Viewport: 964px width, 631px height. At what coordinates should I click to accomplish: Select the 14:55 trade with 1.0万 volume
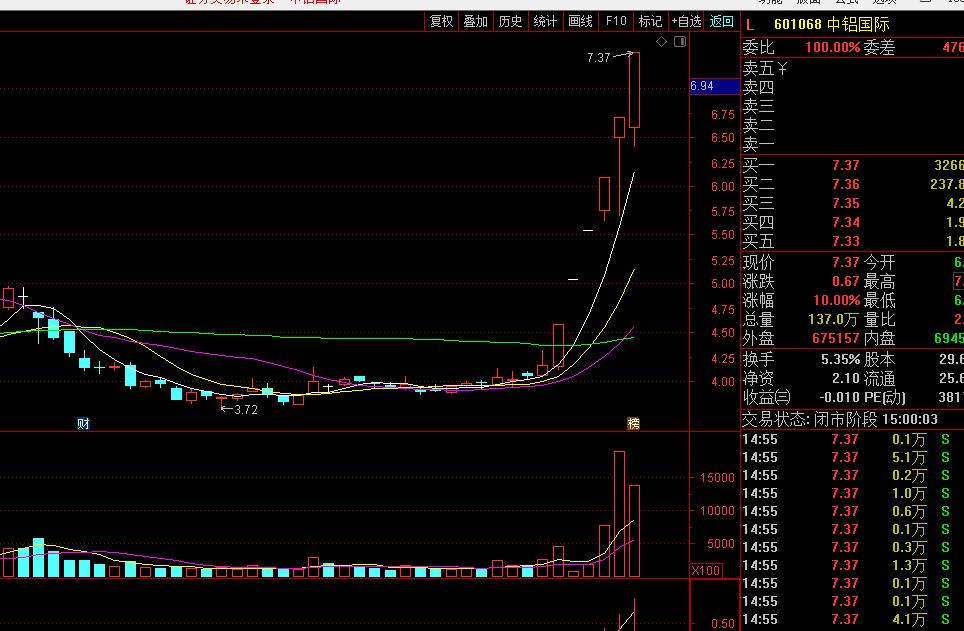click(852, 493)
